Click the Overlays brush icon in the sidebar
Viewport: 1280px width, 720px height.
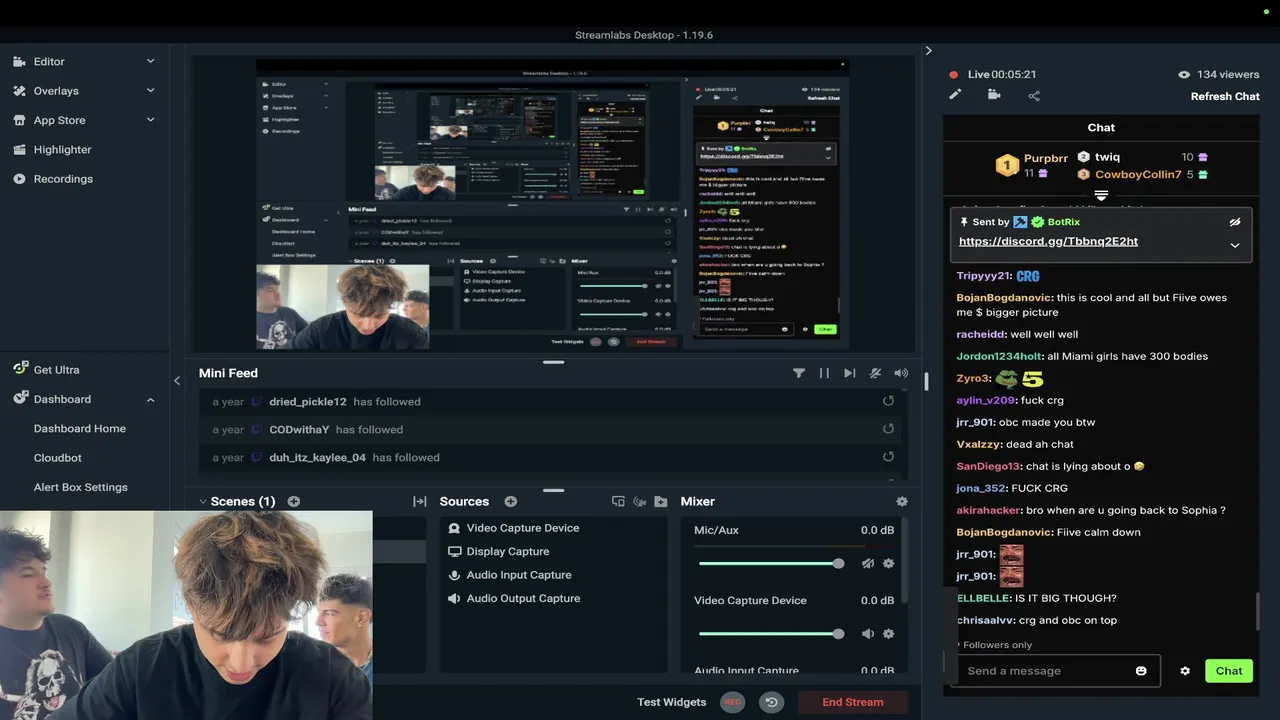click(19, 90)
